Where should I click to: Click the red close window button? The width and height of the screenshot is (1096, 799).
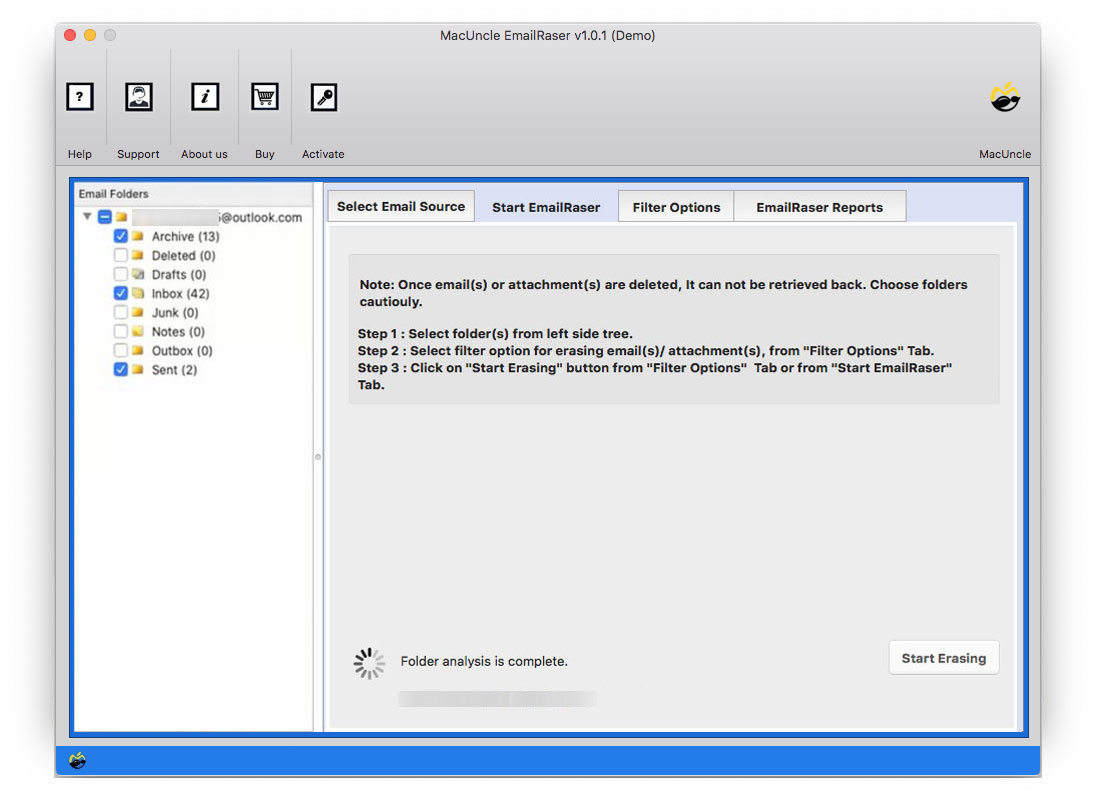click(x=70, y=35)
